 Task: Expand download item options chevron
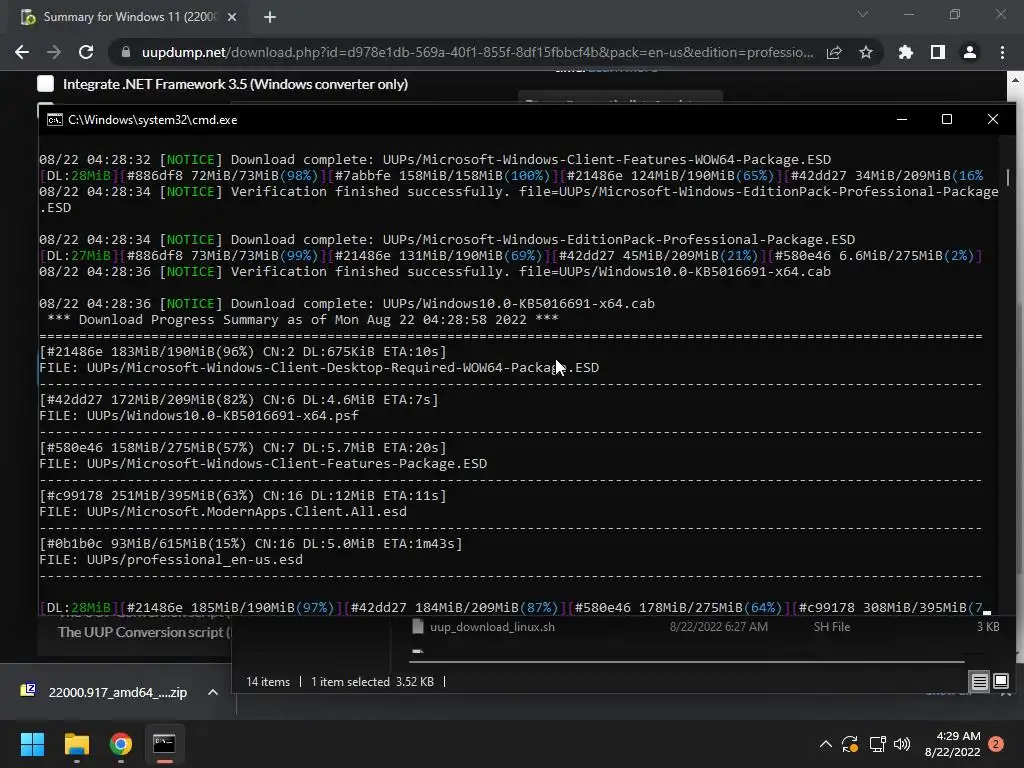pos(213,692)
